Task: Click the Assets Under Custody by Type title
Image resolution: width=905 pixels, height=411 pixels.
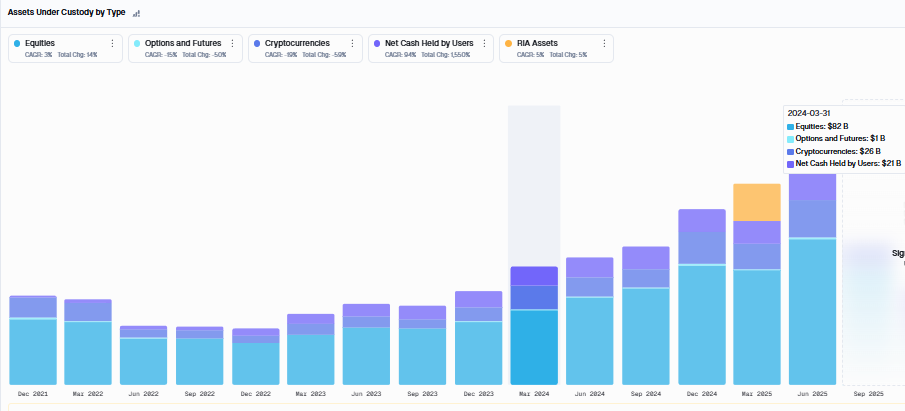Action: [x=66, y=12]
